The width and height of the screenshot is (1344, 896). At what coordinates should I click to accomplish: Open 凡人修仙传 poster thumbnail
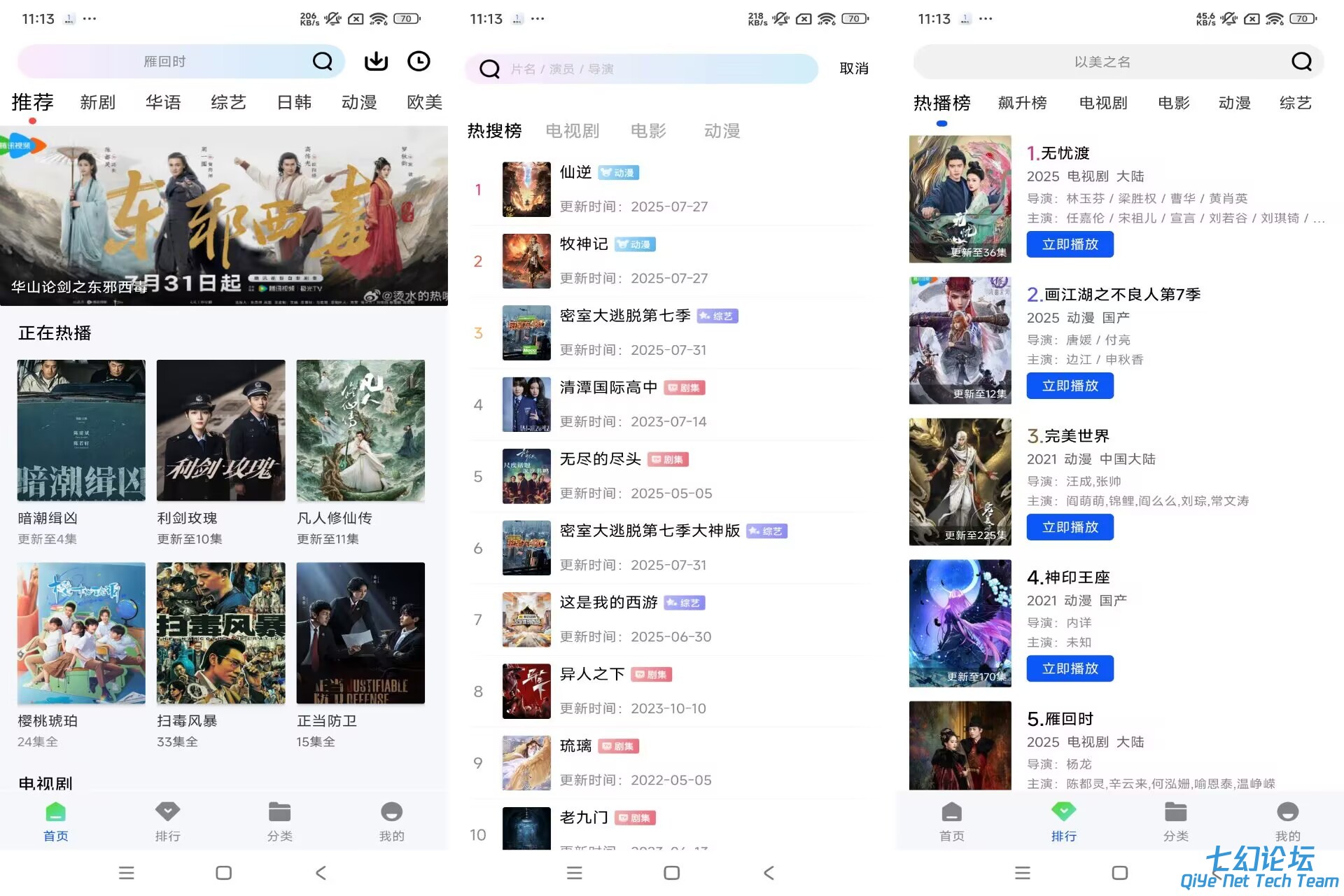tap(360, 430)
